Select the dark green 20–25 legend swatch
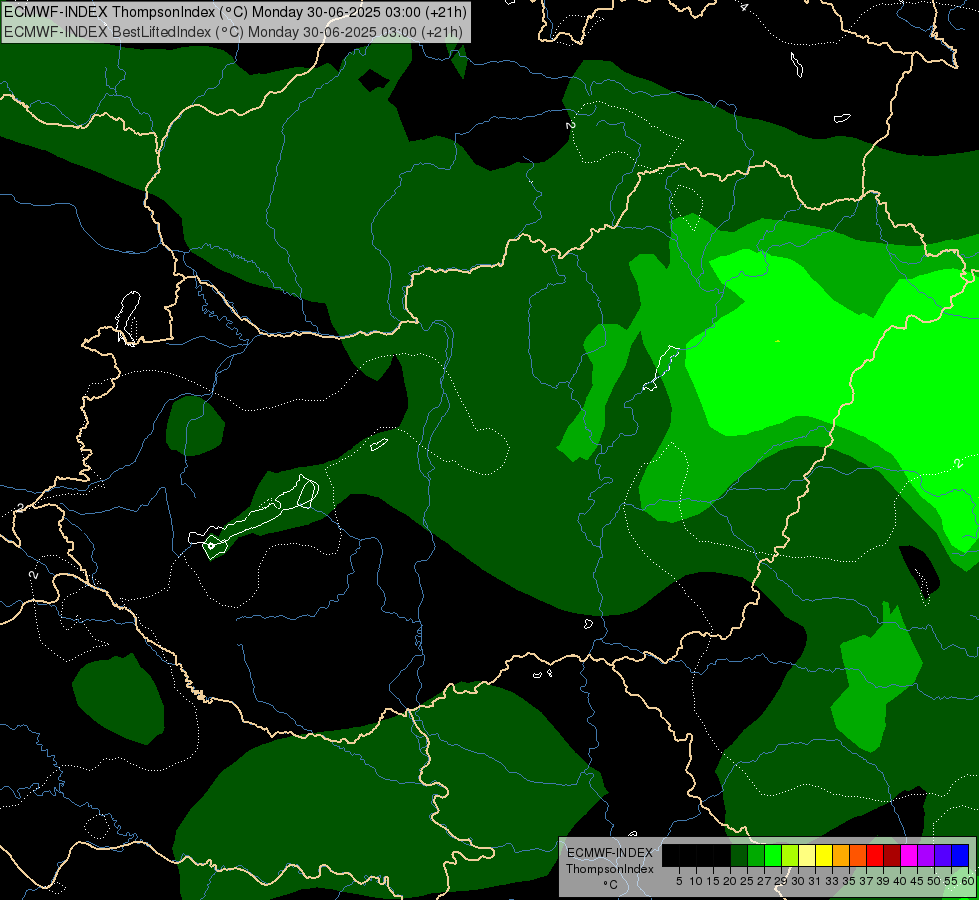This screenshot has width=979, height=900. (739, 856)
